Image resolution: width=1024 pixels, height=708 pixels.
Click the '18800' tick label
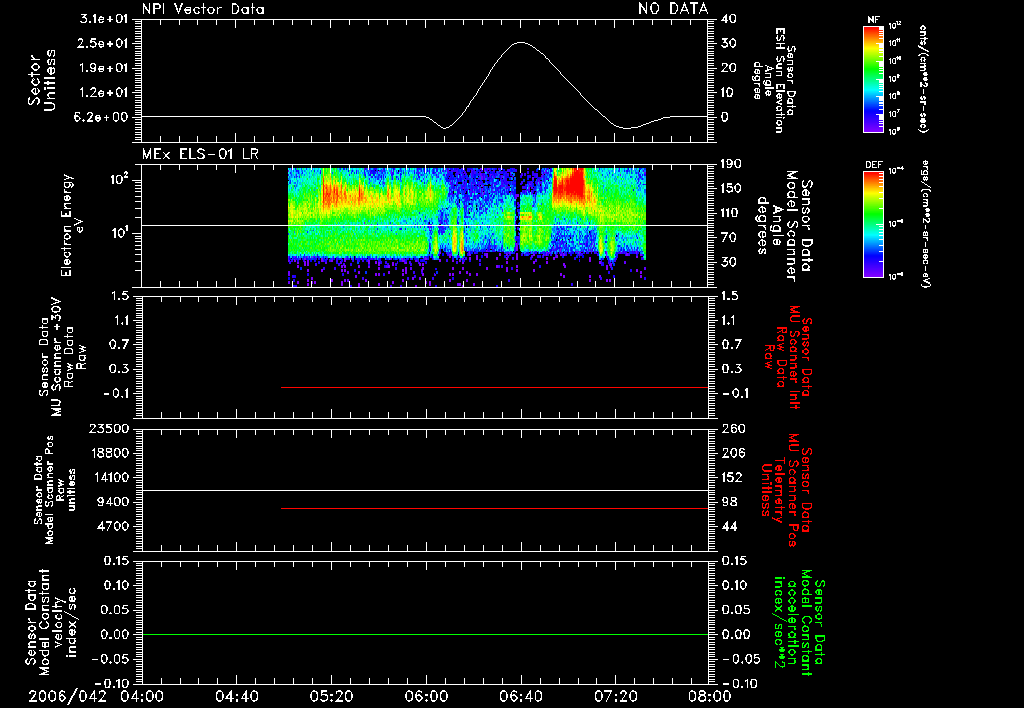tap(108, 453)
